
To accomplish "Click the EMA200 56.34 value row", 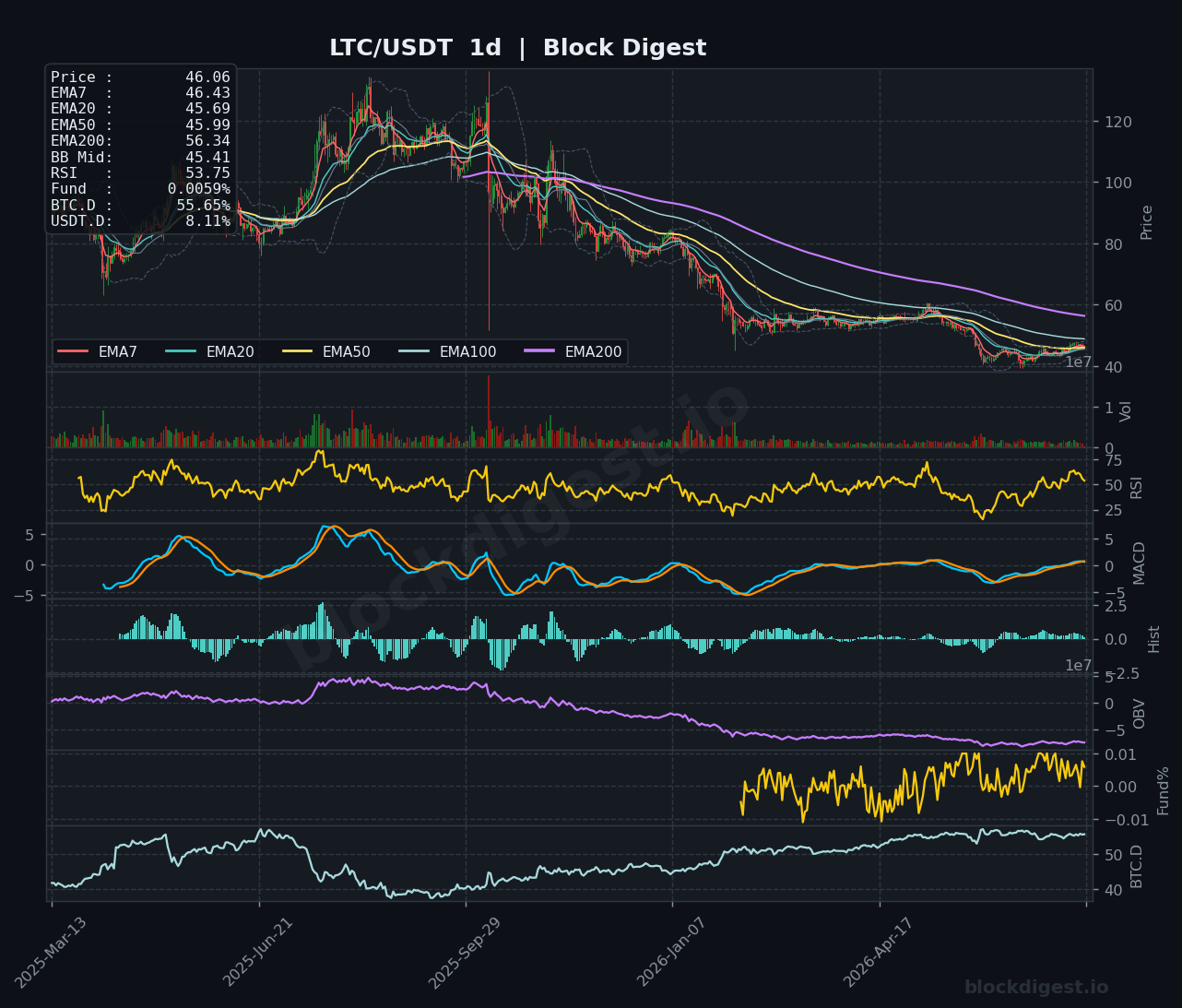I will pos(140,141).
